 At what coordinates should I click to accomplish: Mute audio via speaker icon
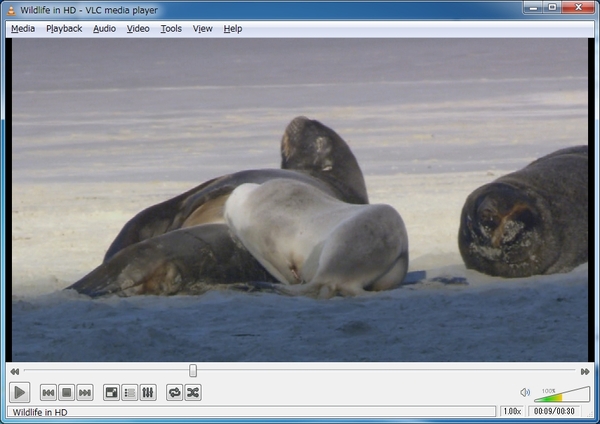pyautogui.click(x=525, y=393)
